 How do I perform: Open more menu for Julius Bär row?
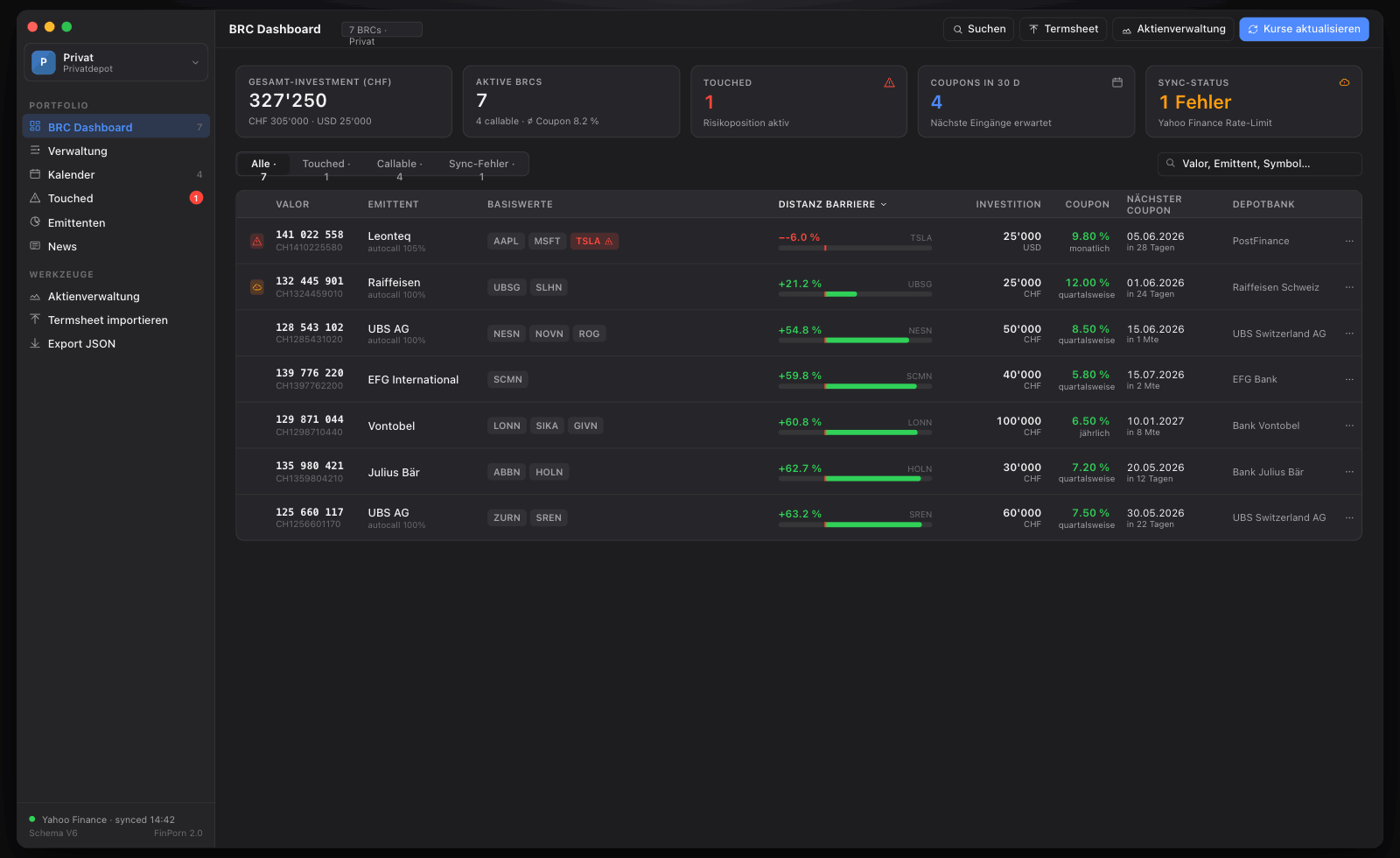[1349, 472]
